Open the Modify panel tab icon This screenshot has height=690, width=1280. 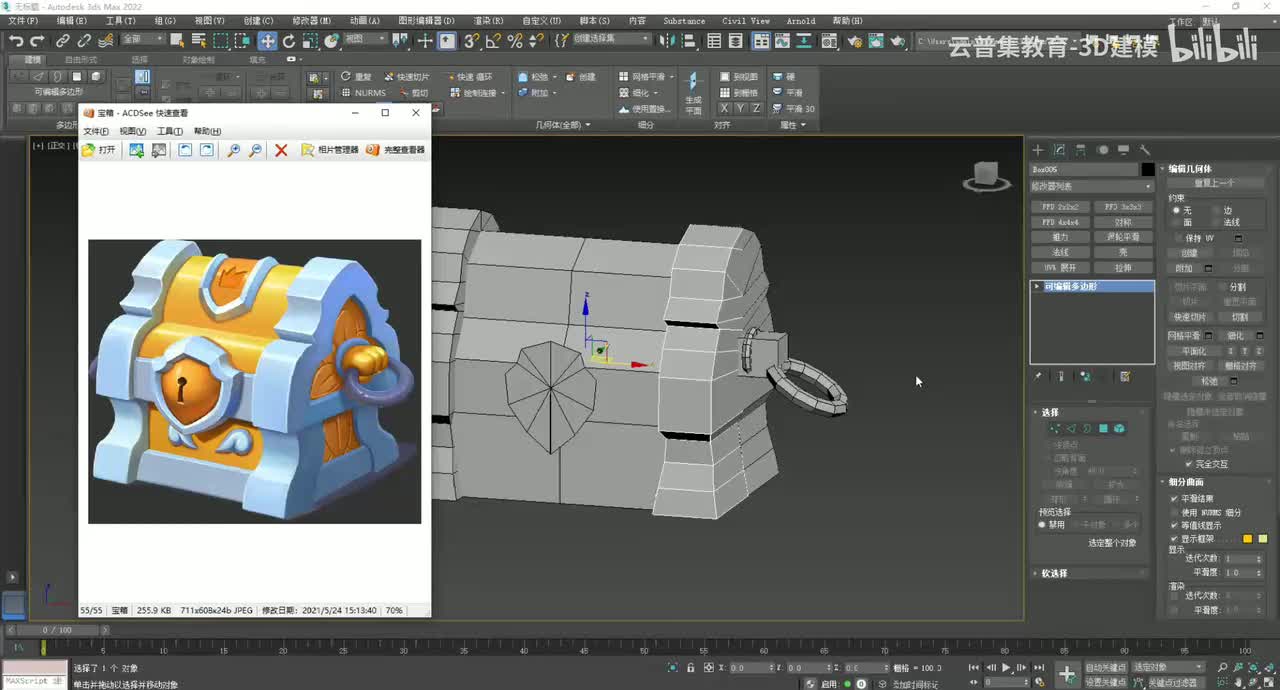click(1059, 150)
